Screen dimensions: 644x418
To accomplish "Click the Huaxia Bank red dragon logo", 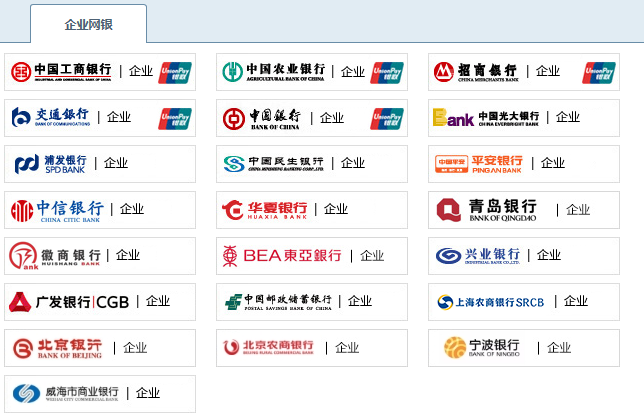I will 232,210.
